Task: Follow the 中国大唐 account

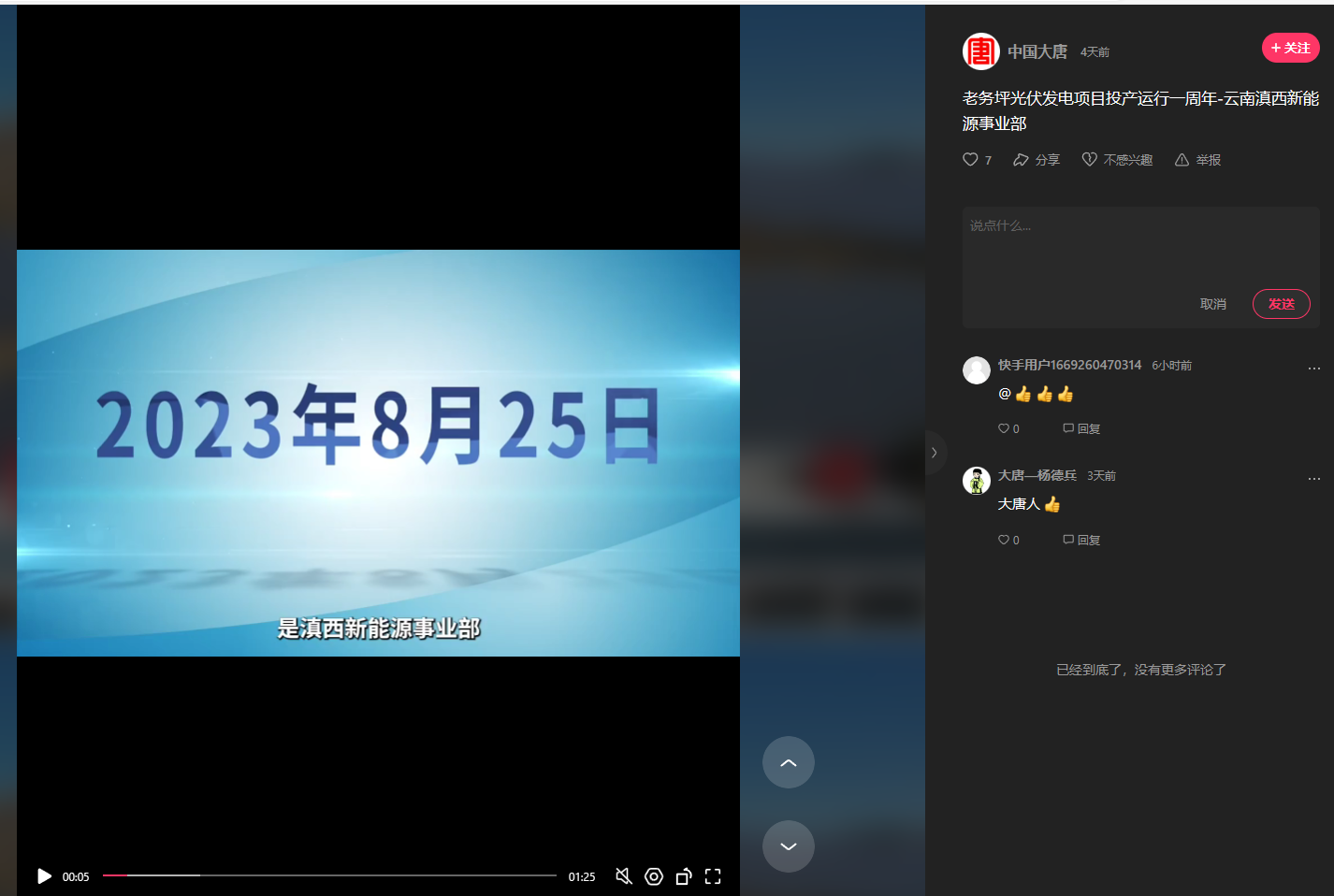Action: click(x=1290, y=48)
